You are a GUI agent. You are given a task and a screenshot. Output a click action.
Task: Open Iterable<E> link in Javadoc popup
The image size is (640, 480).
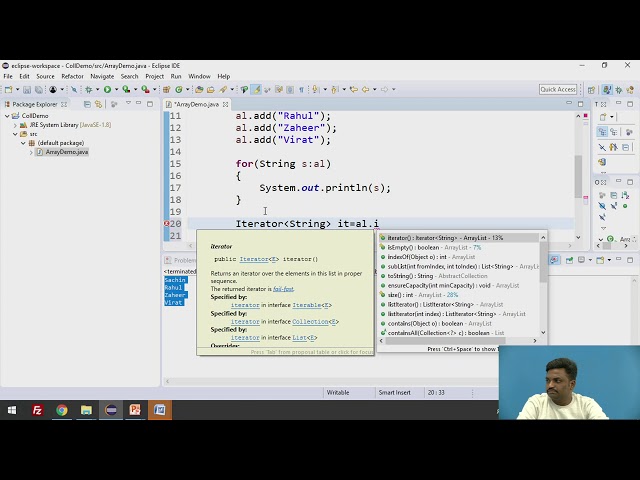[312, 305]
